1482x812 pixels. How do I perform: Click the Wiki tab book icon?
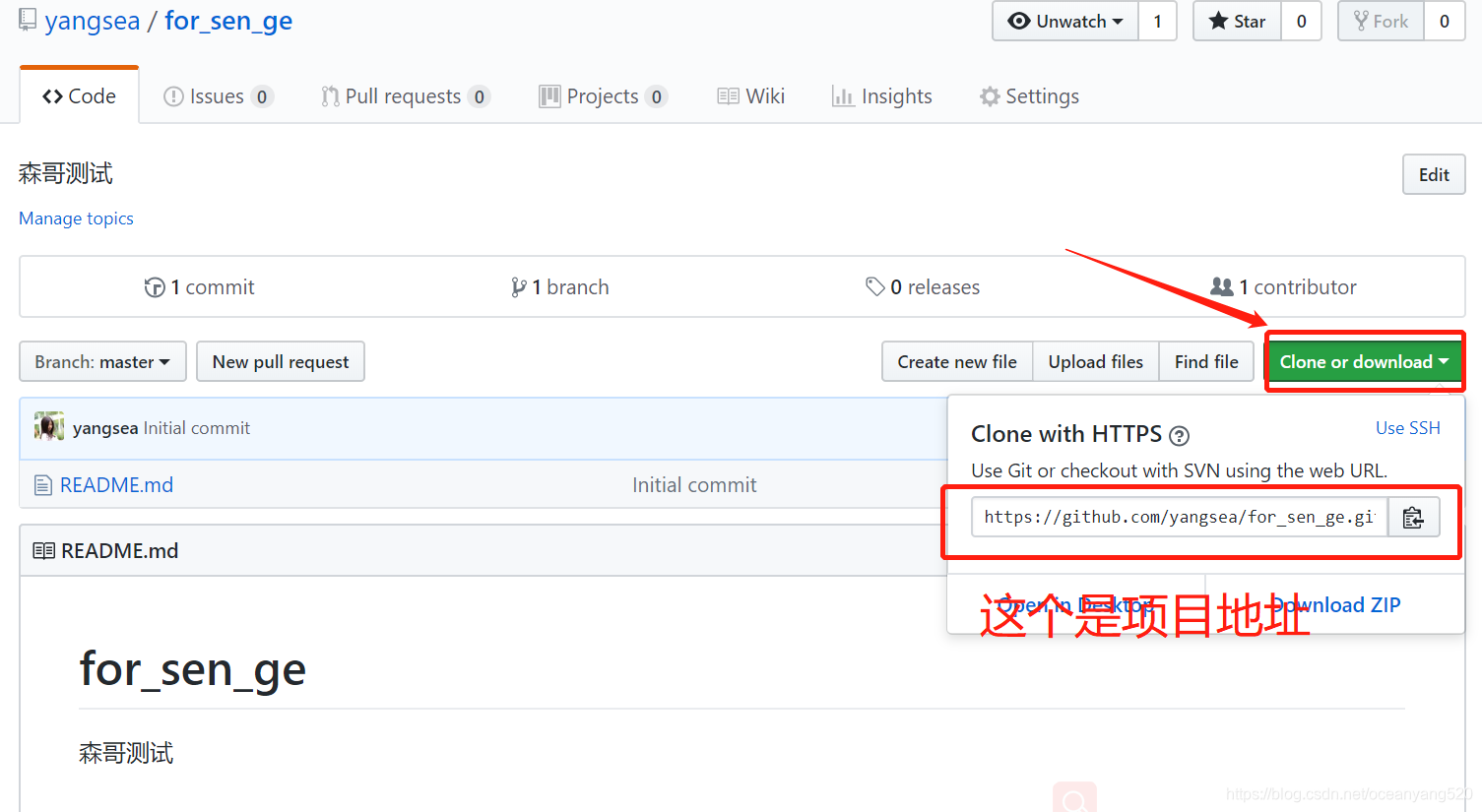728,96
